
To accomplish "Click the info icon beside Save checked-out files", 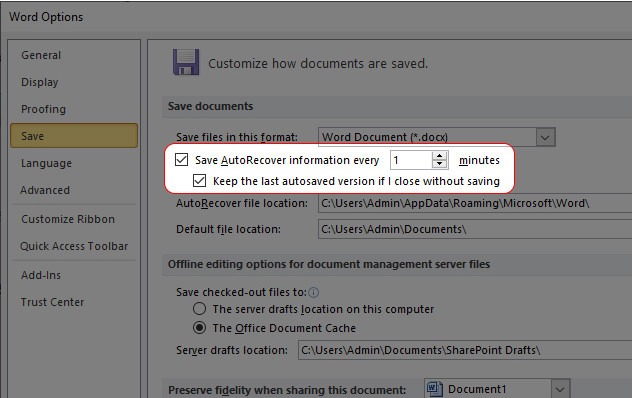I will [314, 292].
